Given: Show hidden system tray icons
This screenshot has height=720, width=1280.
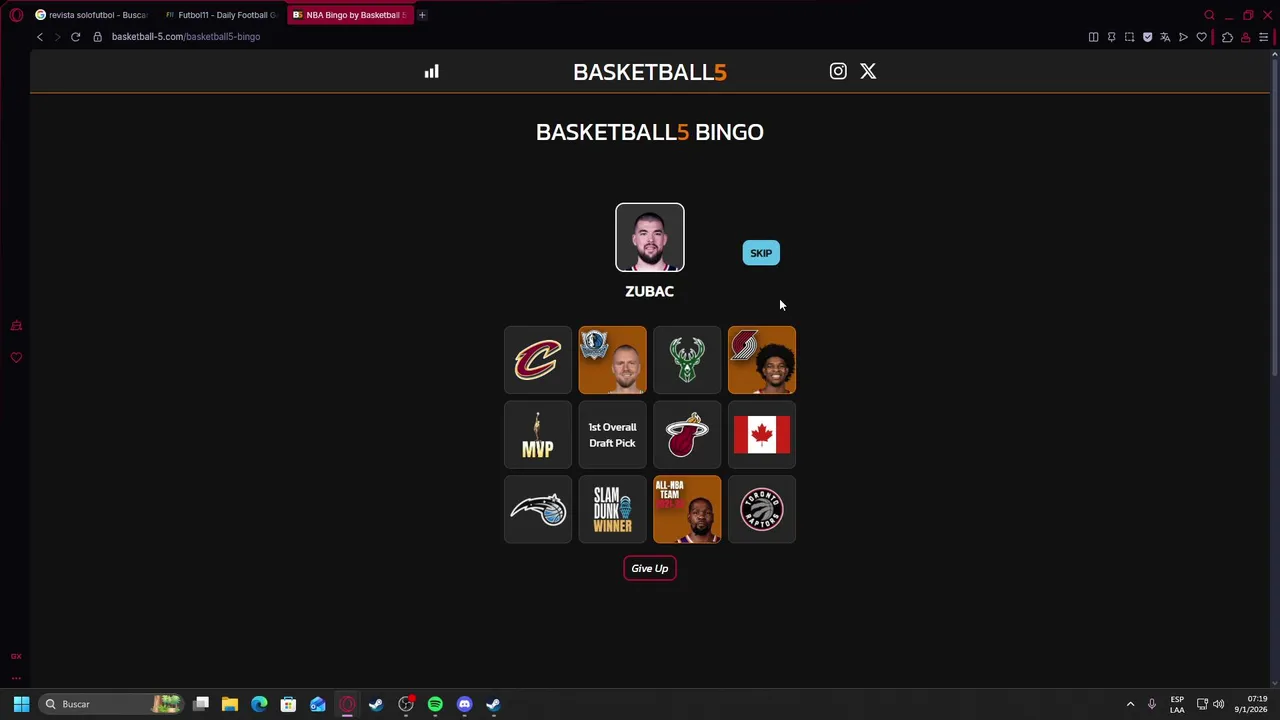Looking at the screenshot, I should (1131, 704).
